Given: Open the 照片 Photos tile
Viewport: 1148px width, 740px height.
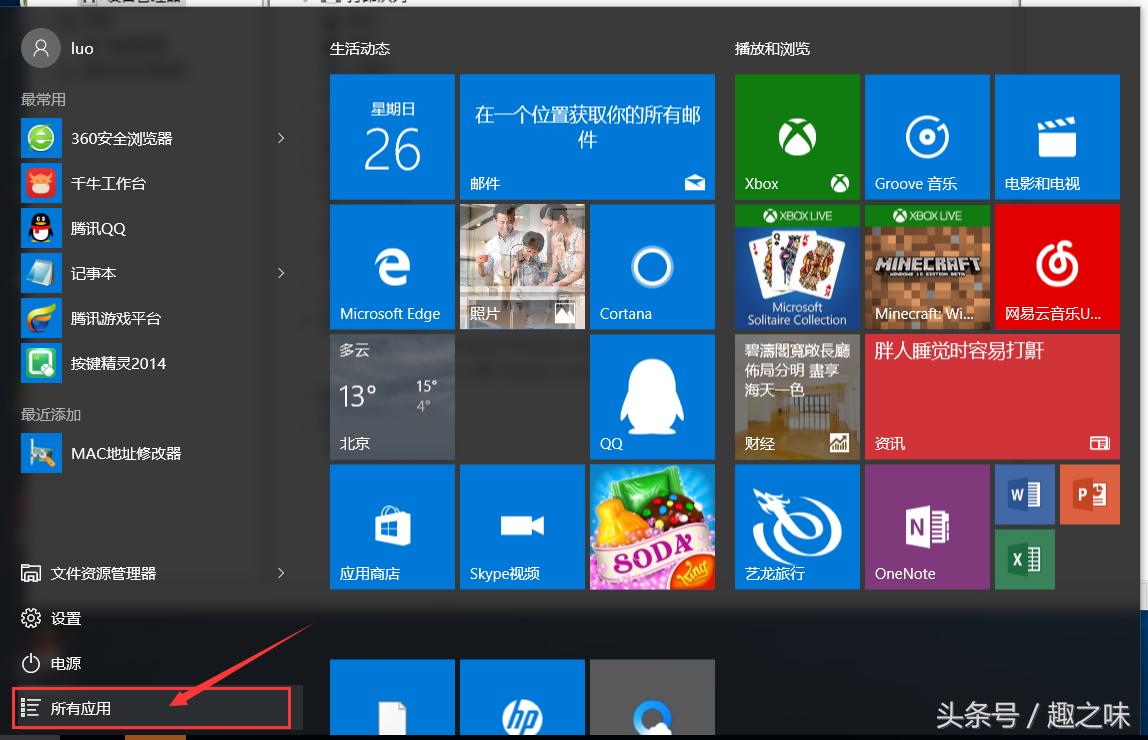Looking at the screenshot, I should click(522, 266).
